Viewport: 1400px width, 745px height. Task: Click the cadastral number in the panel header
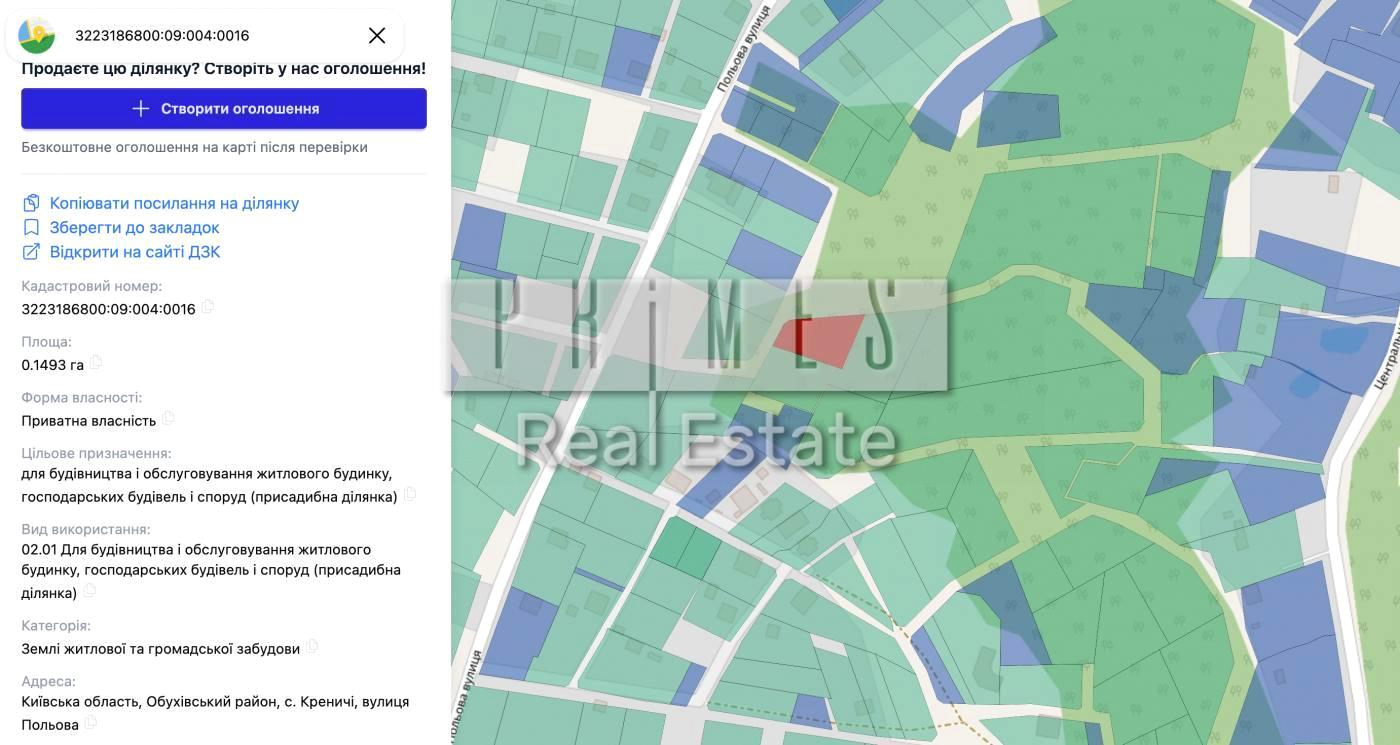point(162,36)
